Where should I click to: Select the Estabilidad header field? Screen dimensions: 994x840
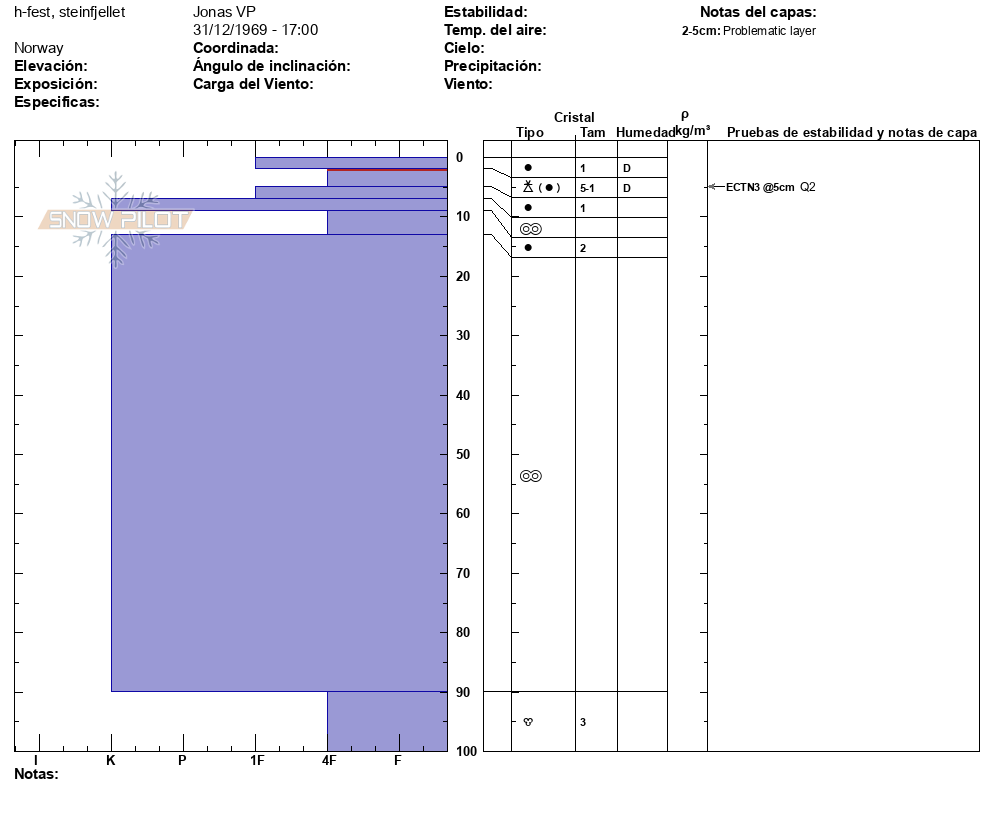click(485, 12)
